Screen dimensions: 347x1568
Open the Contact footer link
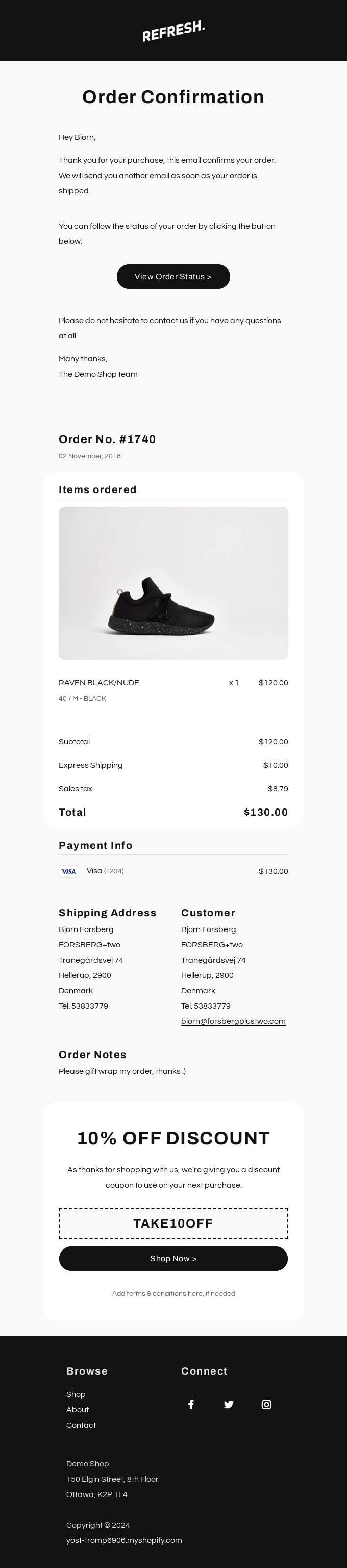(81, 1425)
